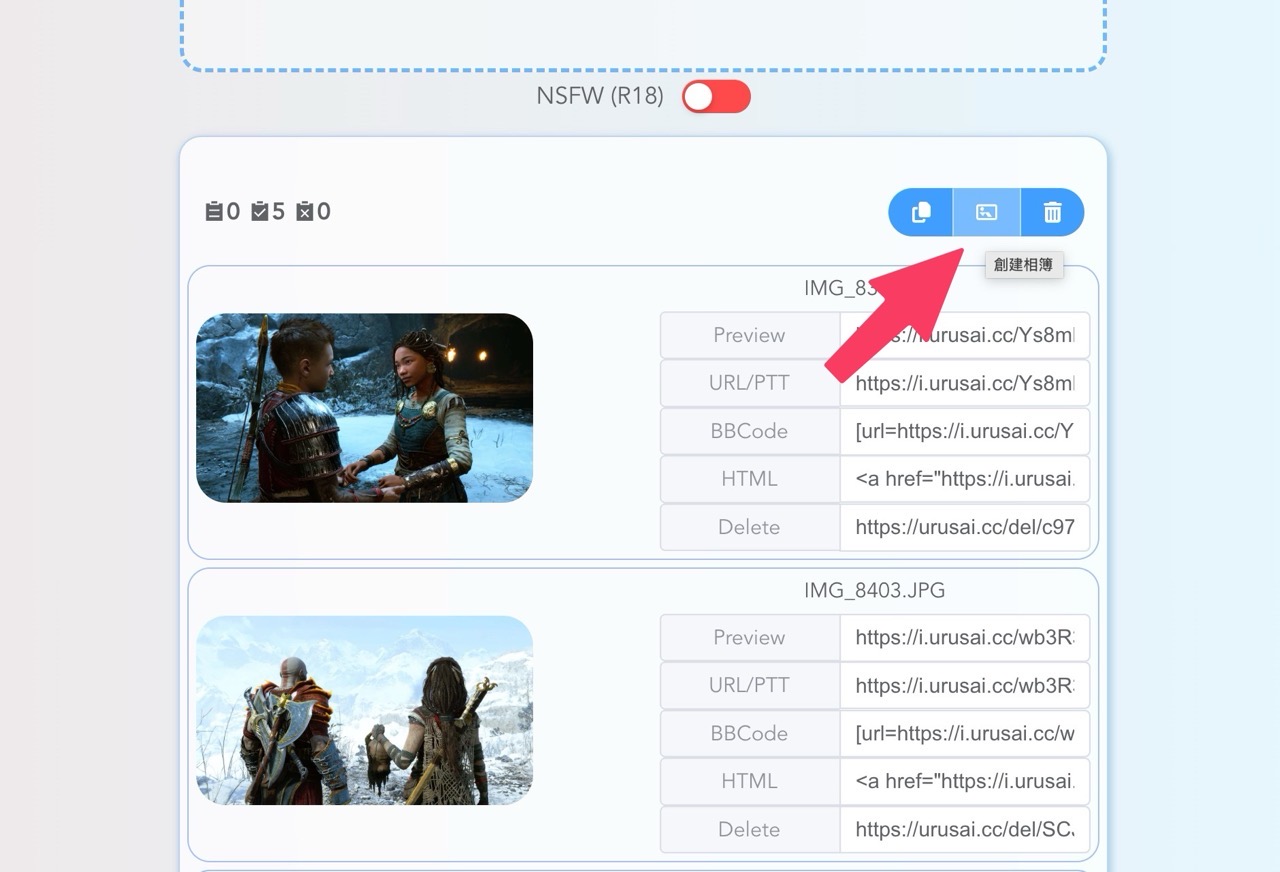Click HTML label under IMG_8403.JPG
The width and height of the screenshot is (1280, 872).
[749, 781]
